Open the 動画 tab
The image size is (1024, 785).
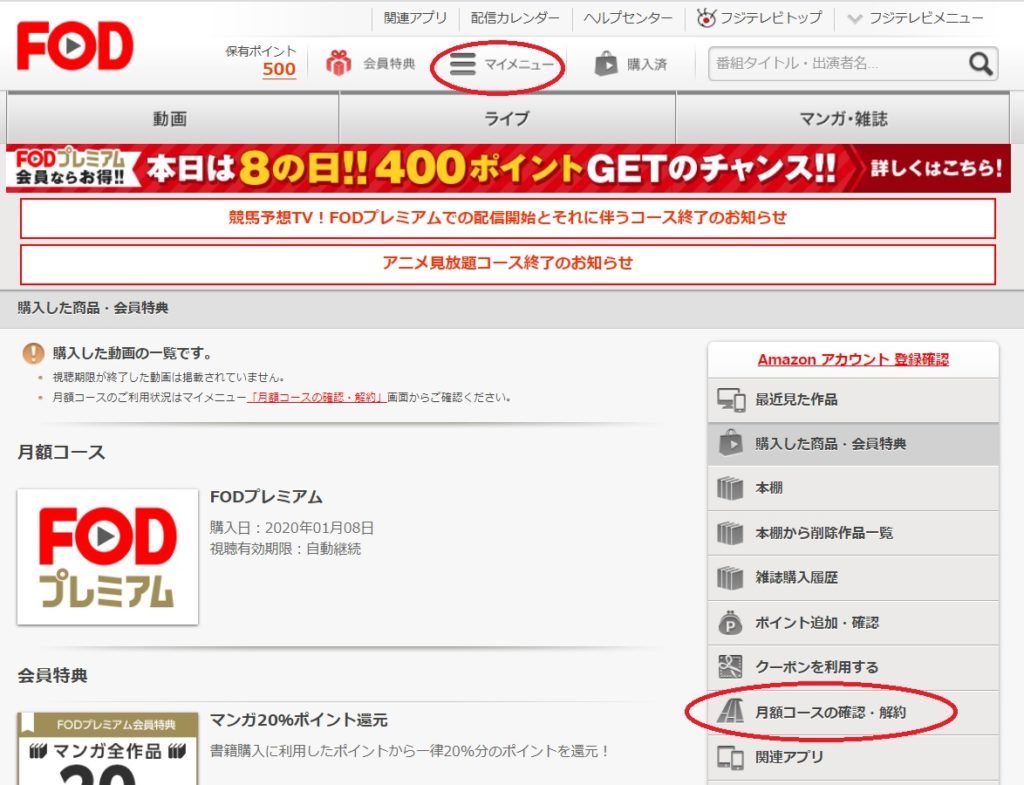172,118
